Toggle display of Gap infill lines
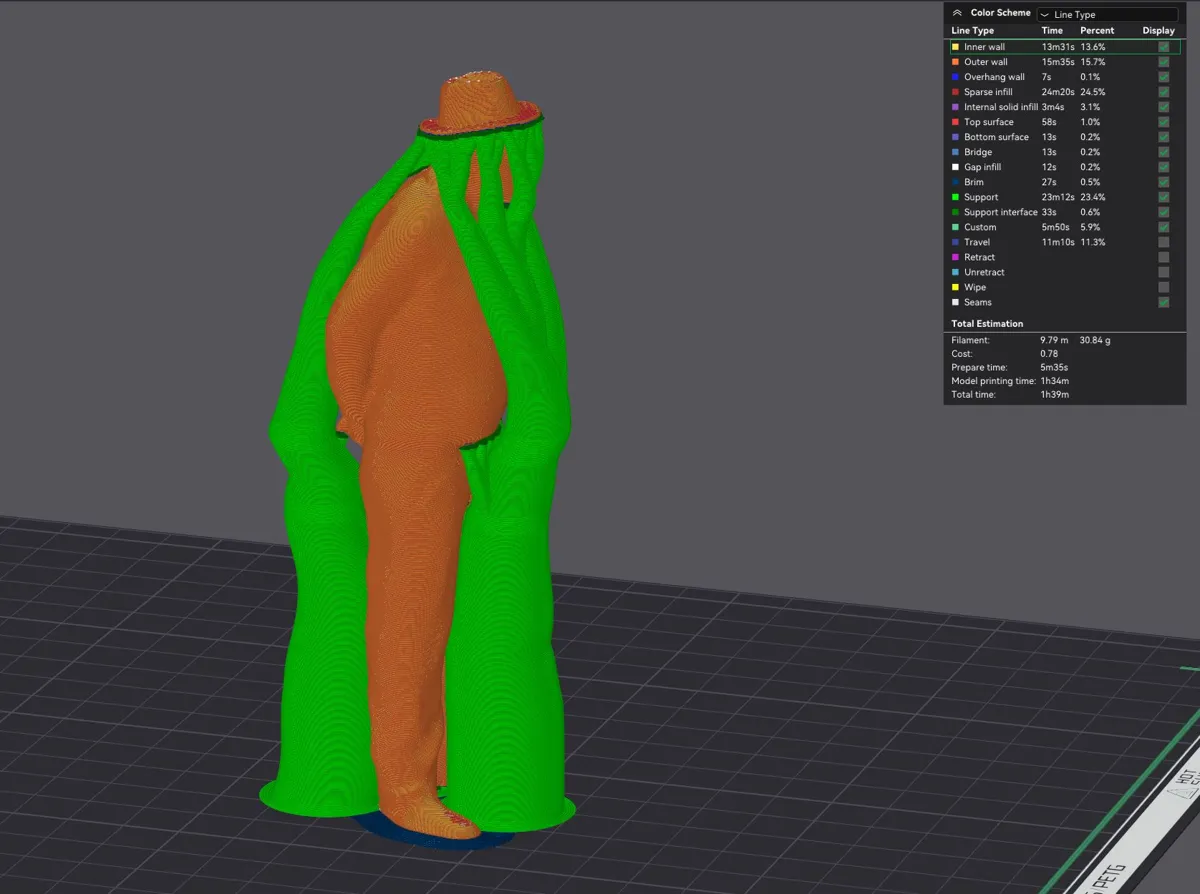Screen dimensions: 1200x894 point(1163,167)
